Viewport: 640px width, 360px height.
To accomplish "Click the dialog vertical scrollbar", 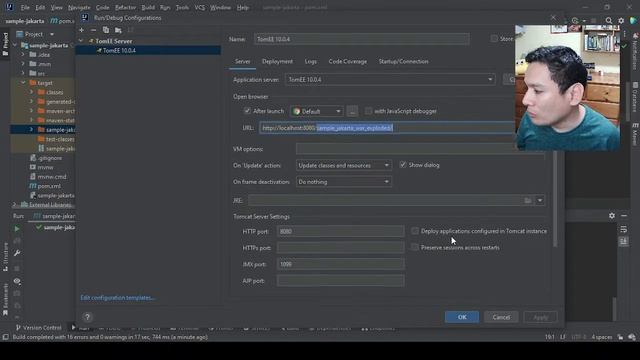I will click(x=555, y=200).
